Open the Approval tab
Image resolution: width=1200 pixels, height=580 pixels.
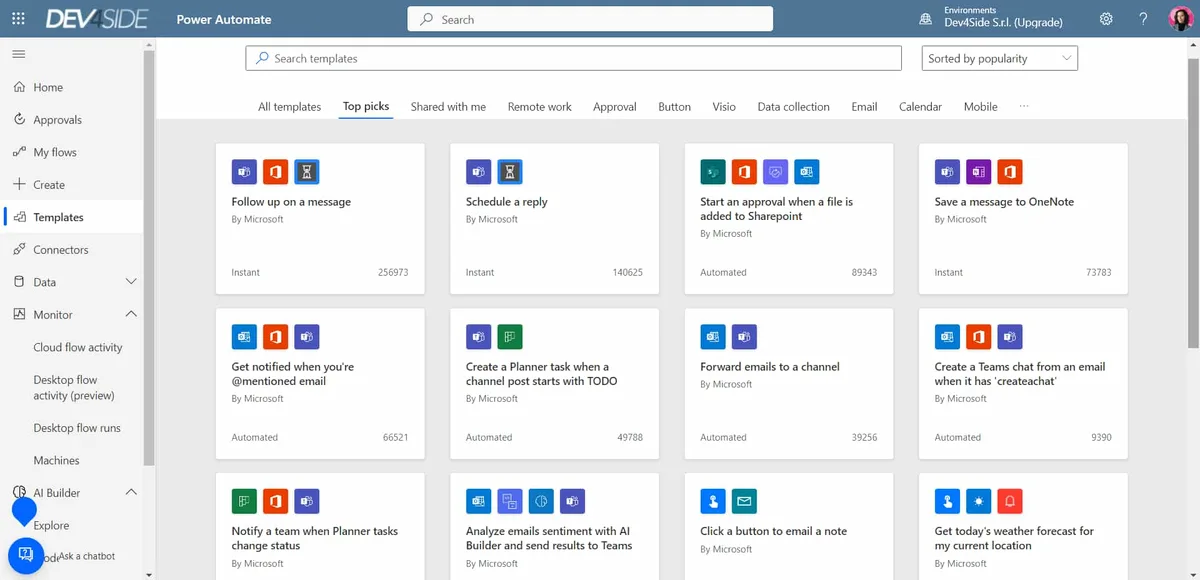coord(615,106)
